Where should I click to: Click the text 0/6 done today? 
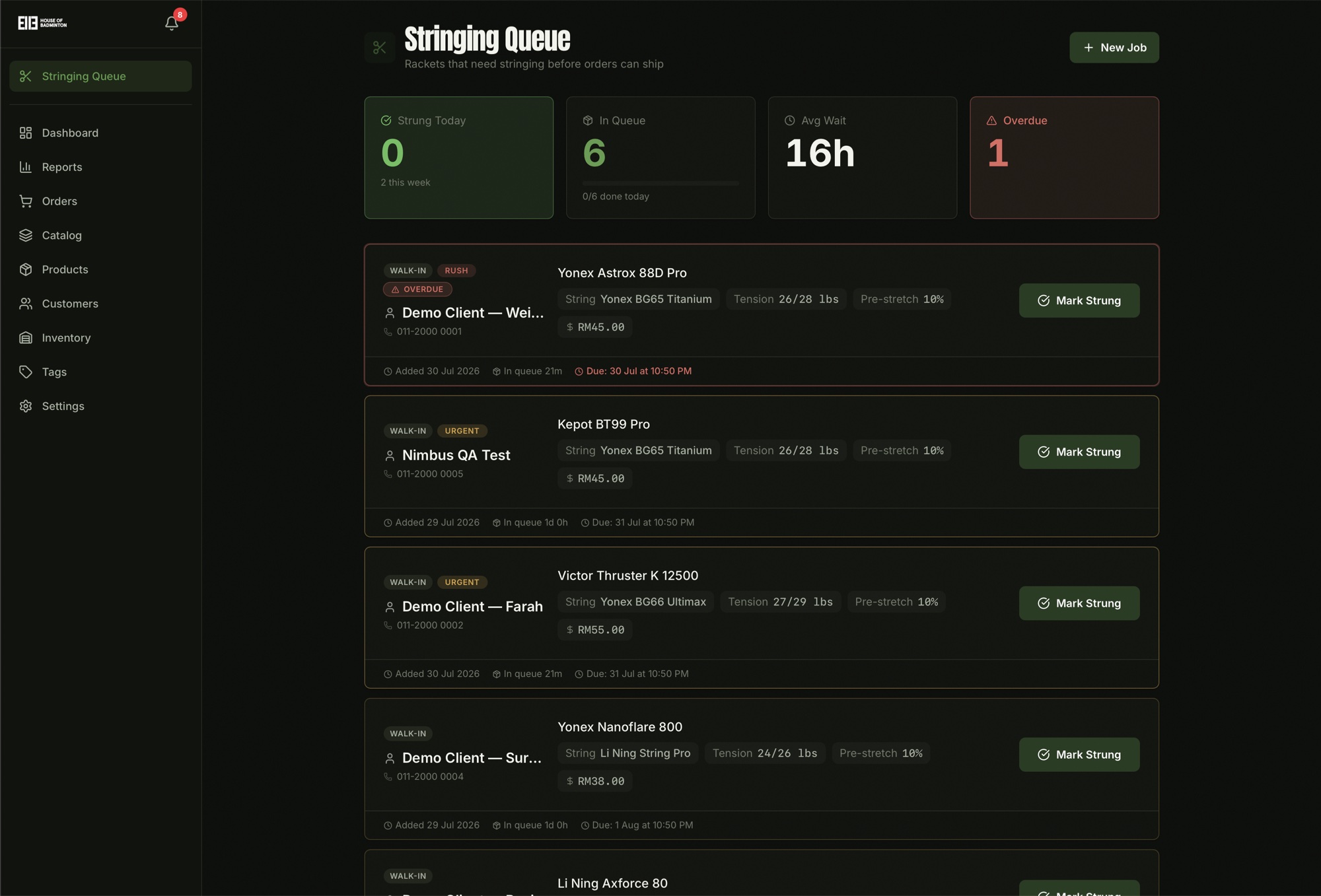coord(616,197)
